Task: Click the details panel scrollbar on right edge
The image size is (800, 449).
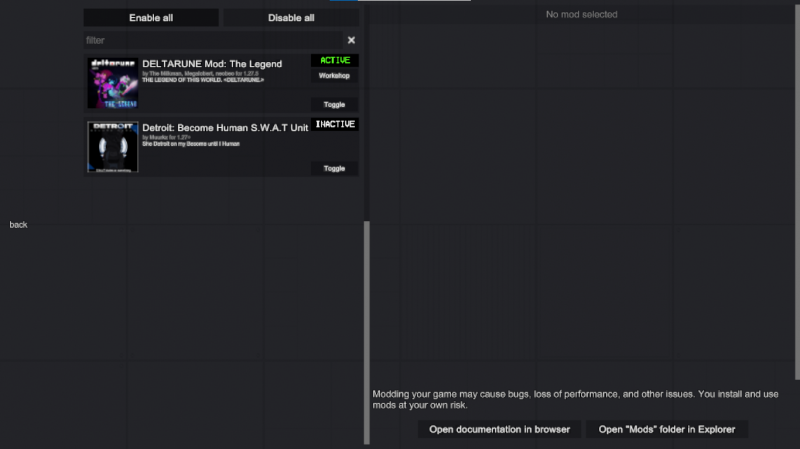Action: tap(797, 190)
